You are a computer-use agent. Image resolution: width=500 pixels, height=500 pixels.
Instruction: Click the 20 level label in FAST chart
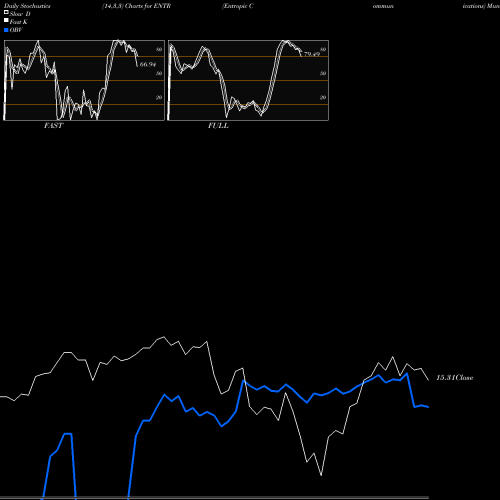point(159,97)
